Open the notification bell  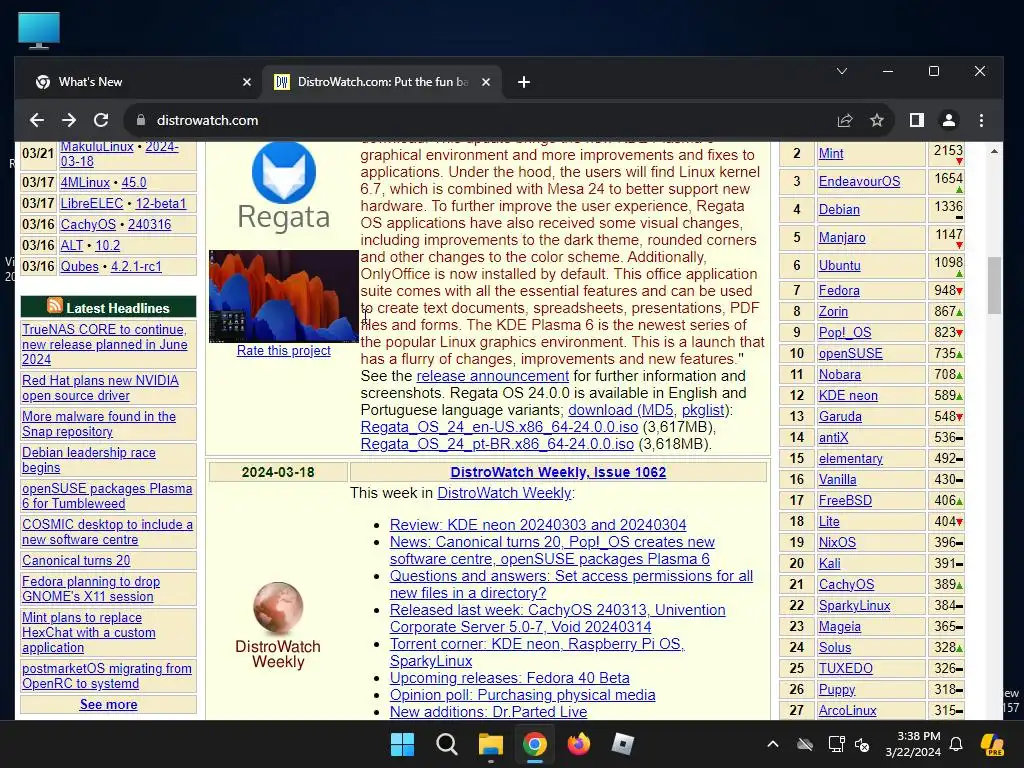point(956,744)
